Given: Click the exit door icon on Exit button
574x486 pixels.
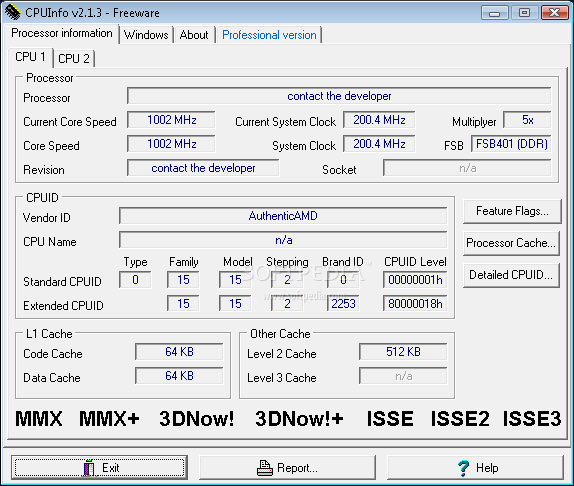Looking at the screenshot, I should point(89,467).
